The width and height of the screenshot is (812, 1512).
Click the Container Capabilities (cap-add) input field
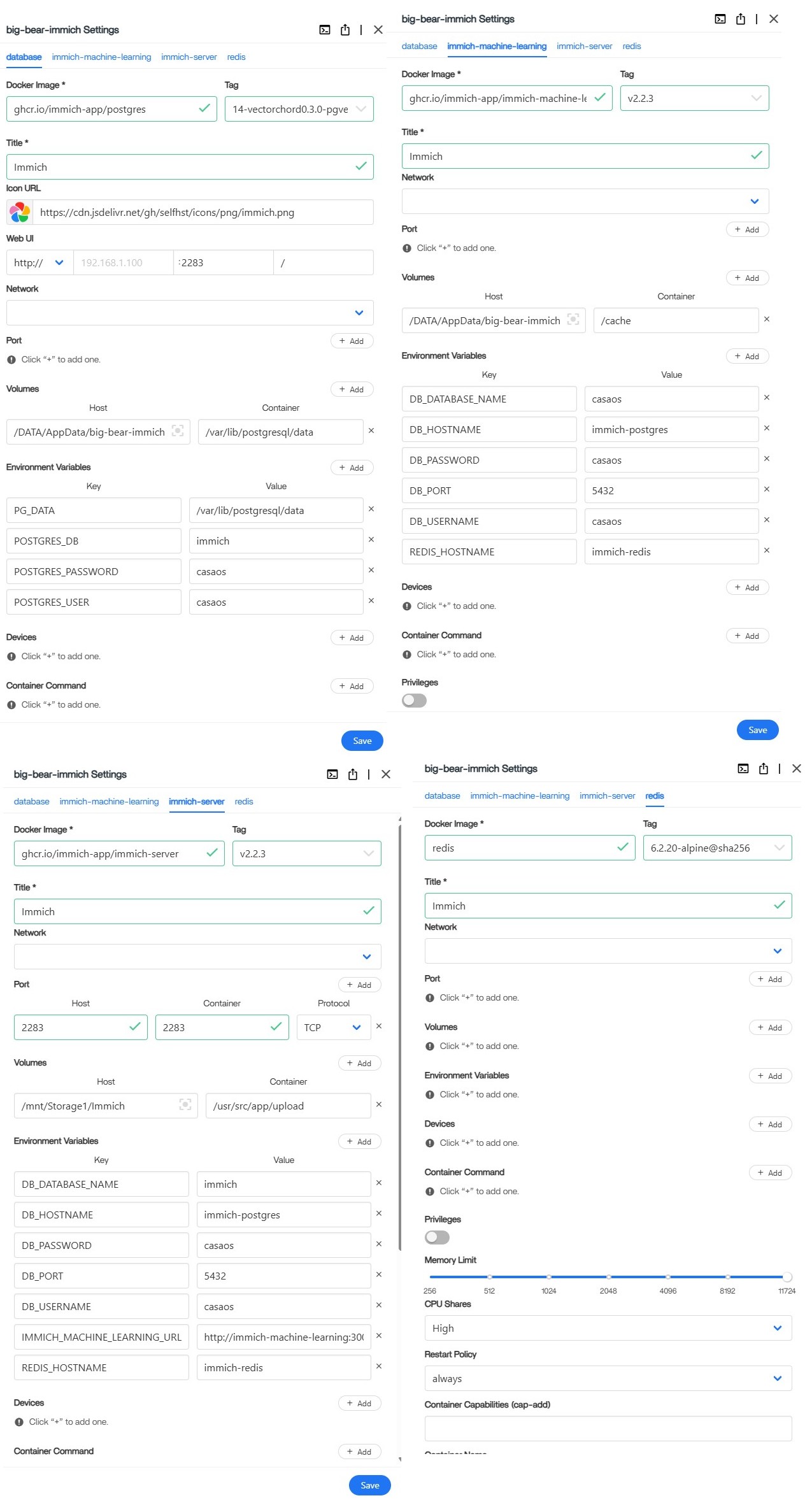[608, 1429]
